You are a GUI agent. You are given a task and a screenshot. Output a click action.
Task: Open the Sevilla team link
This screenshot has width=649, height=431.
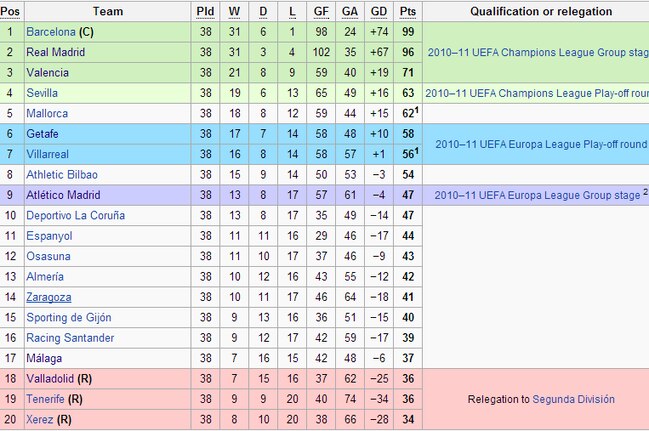[x=42, y=93]
